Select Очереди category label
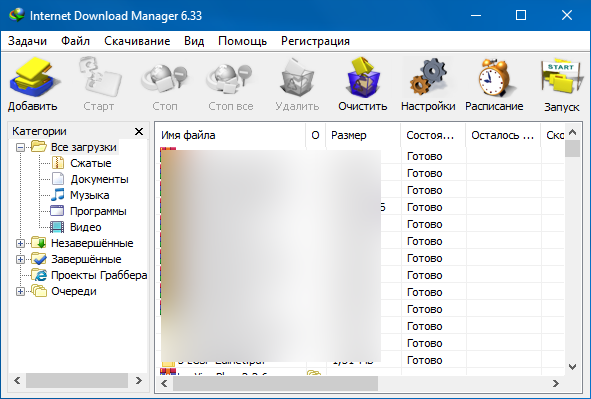 pyautogui.click(x=74, y=292)
